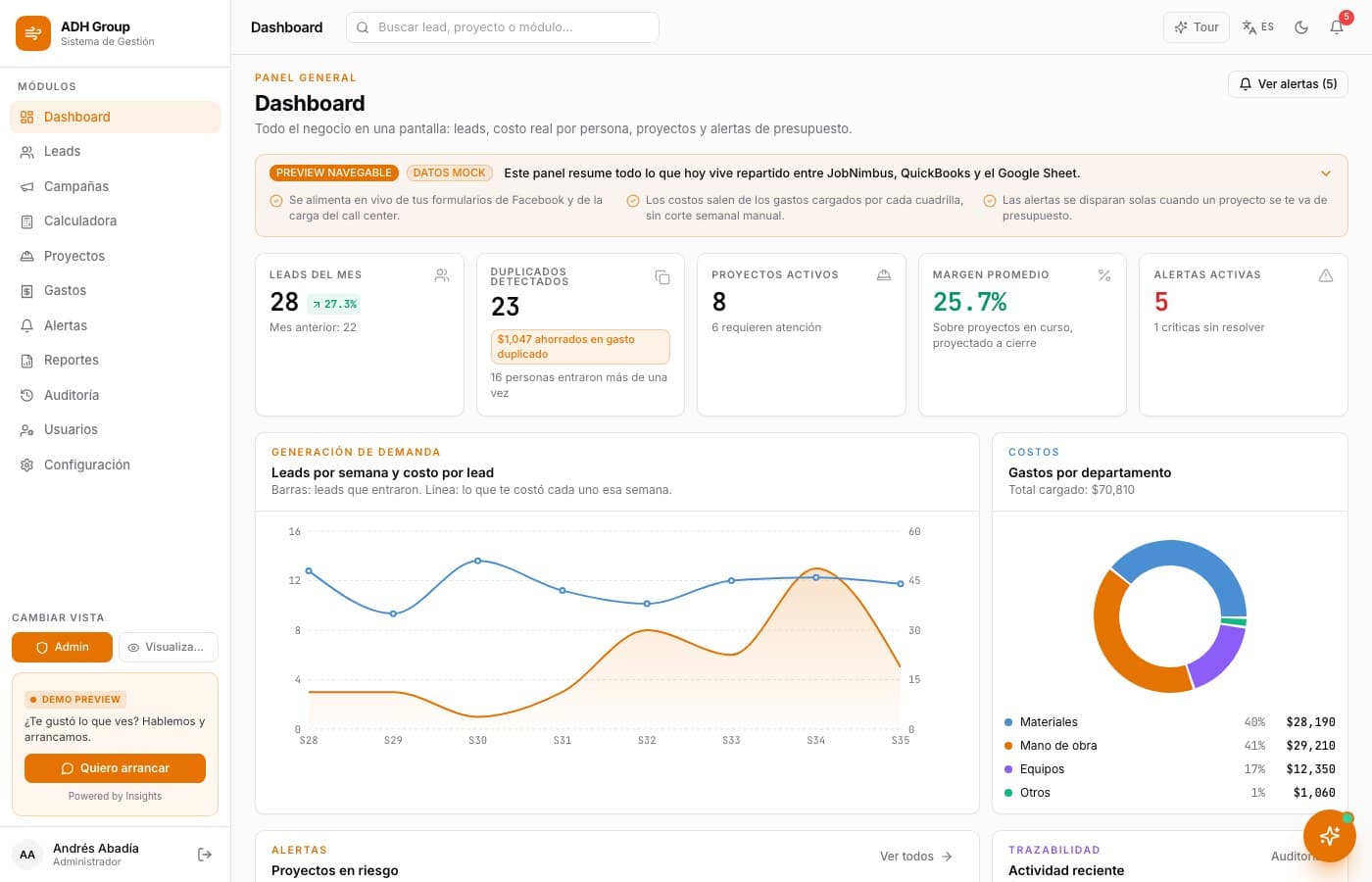
Task: Open Calculadora in the sidebar
Action: pos(115,220)
